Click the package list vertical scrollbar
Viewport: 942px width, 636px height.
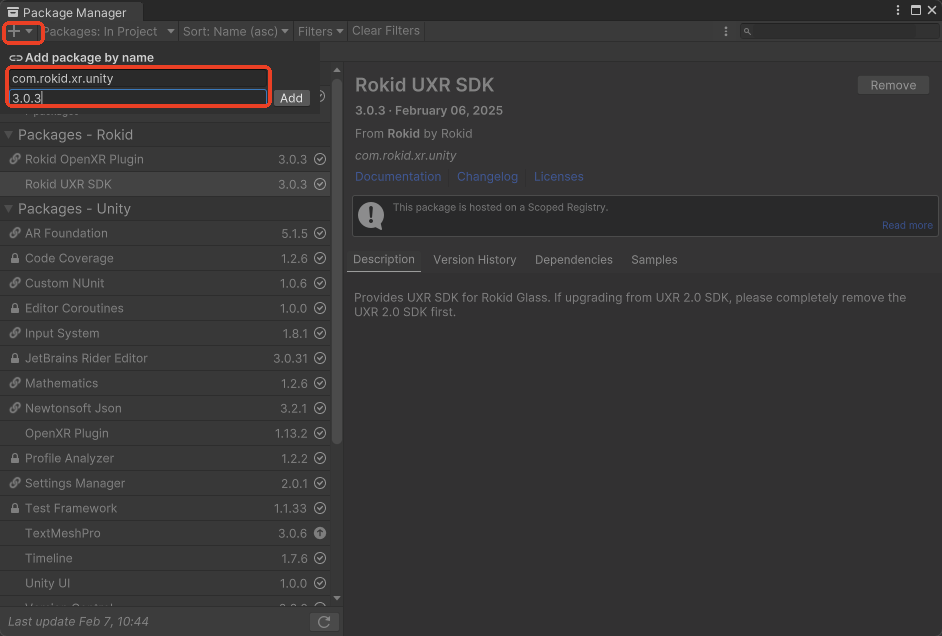(337, 261)
